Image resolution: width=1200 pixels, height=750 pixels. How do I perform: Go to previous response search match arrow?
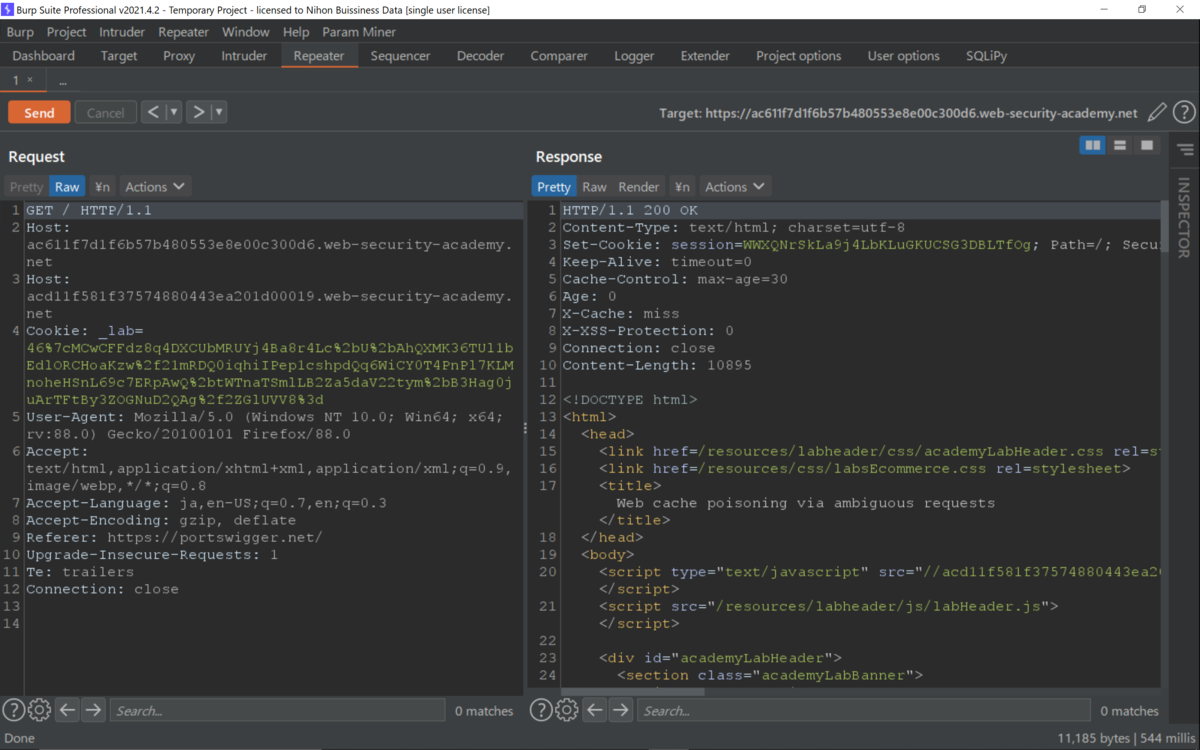pyautogui.click(x=594, y=710)
